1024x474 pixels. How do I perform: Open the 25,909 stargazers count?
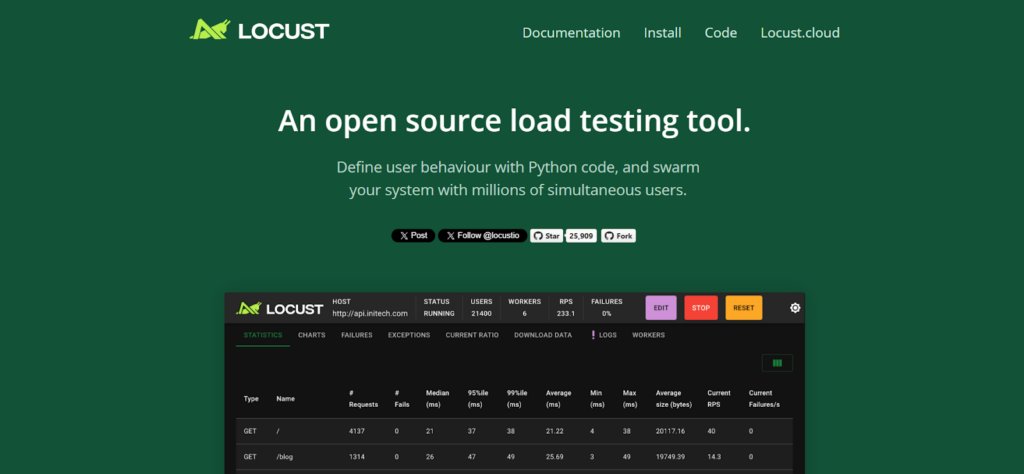coord(581,236)
